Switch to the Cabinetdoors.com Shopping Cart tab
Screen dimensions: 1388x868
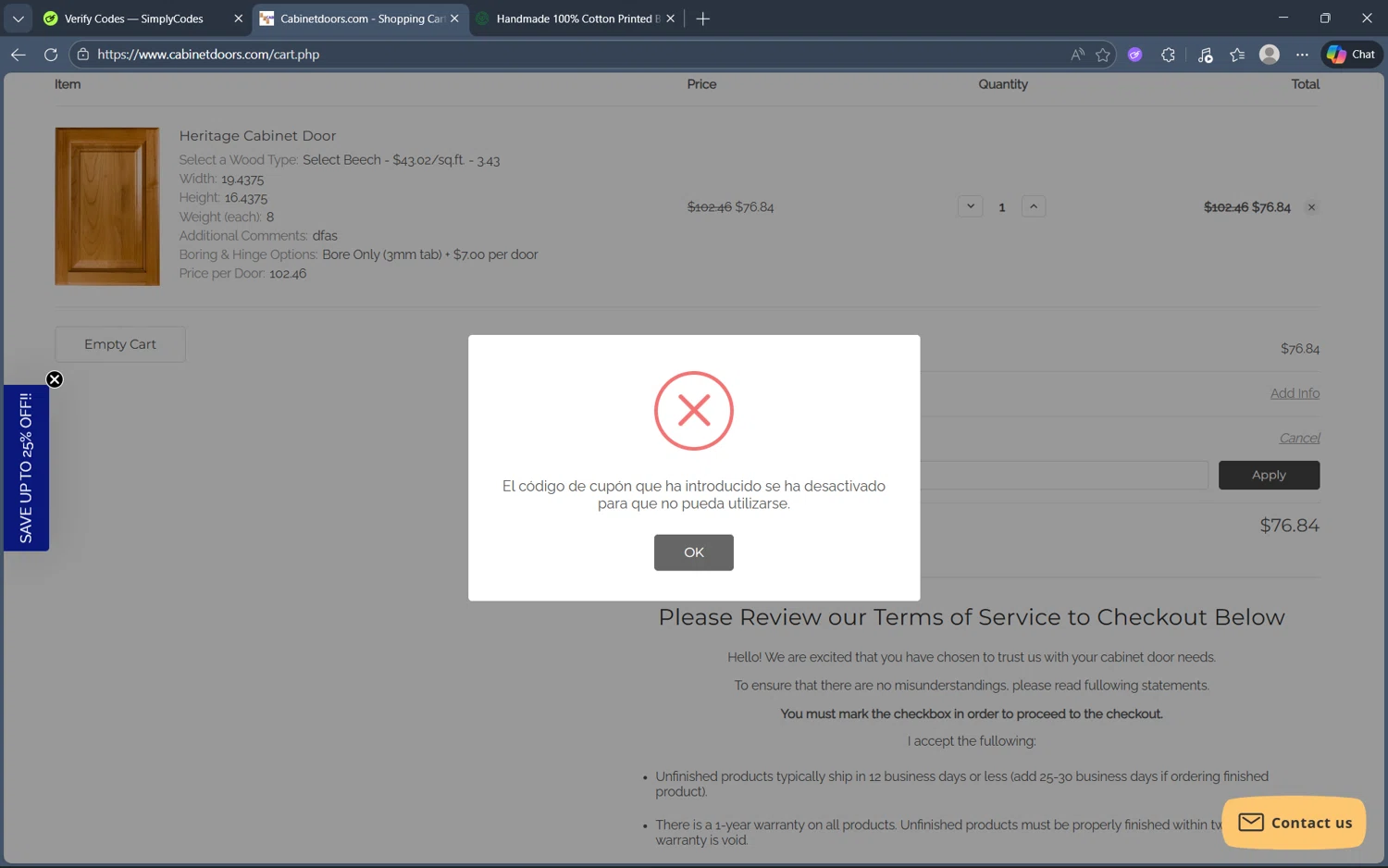pos(362,19)
